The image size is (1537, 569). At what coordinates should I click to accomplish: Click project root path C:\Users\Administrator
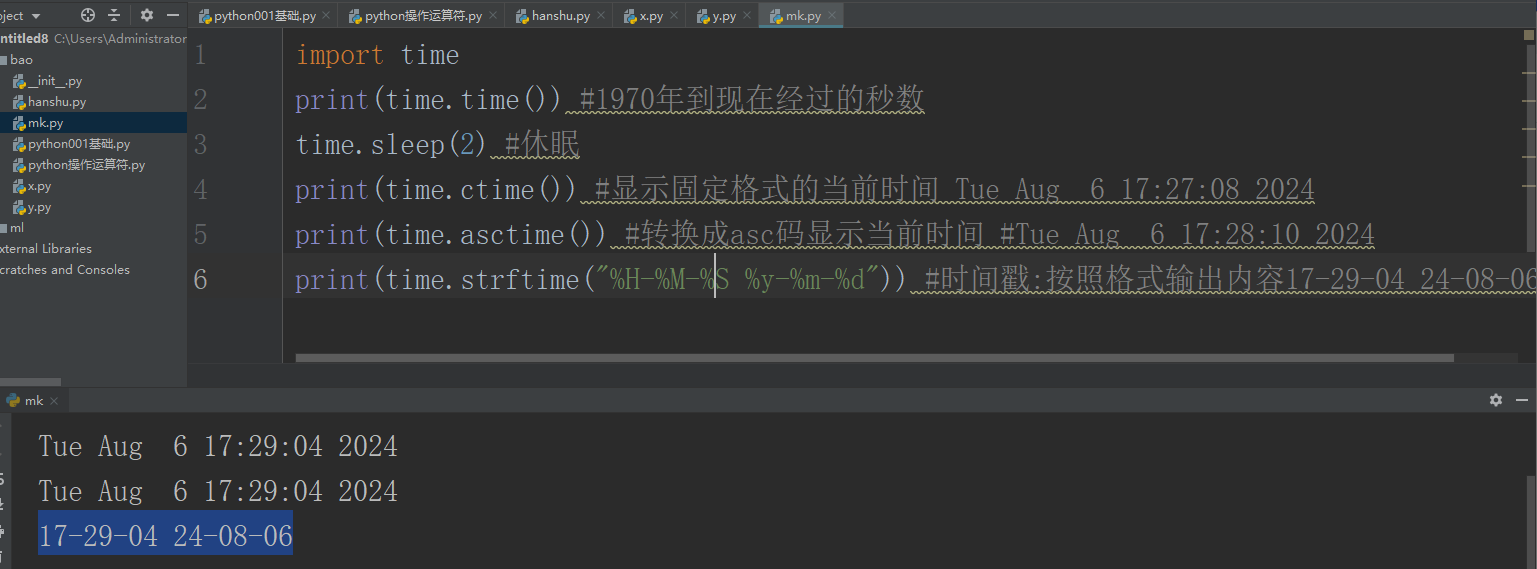coord(120,39)
